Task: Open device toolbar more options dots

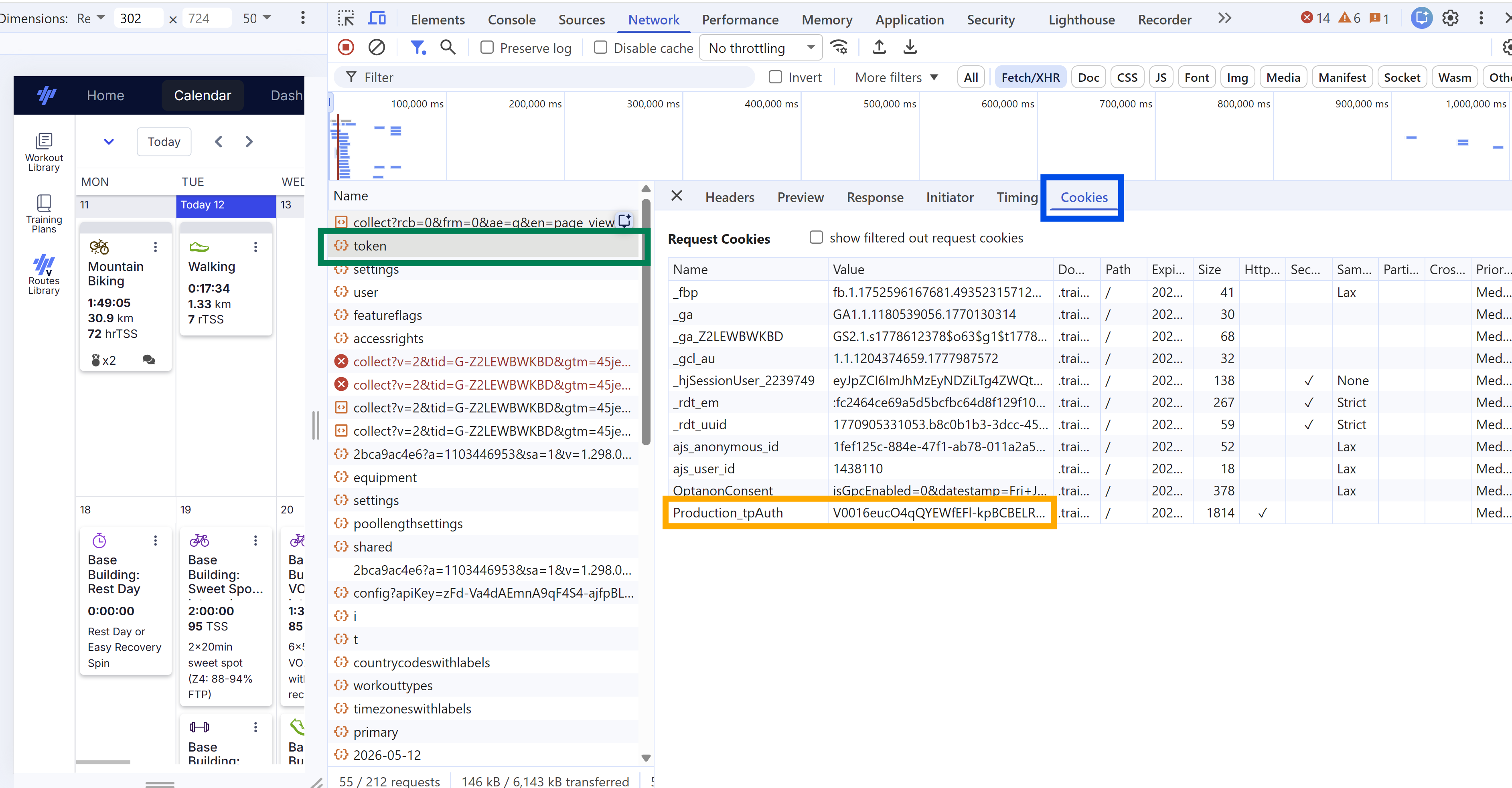Action: click(303, 18)
